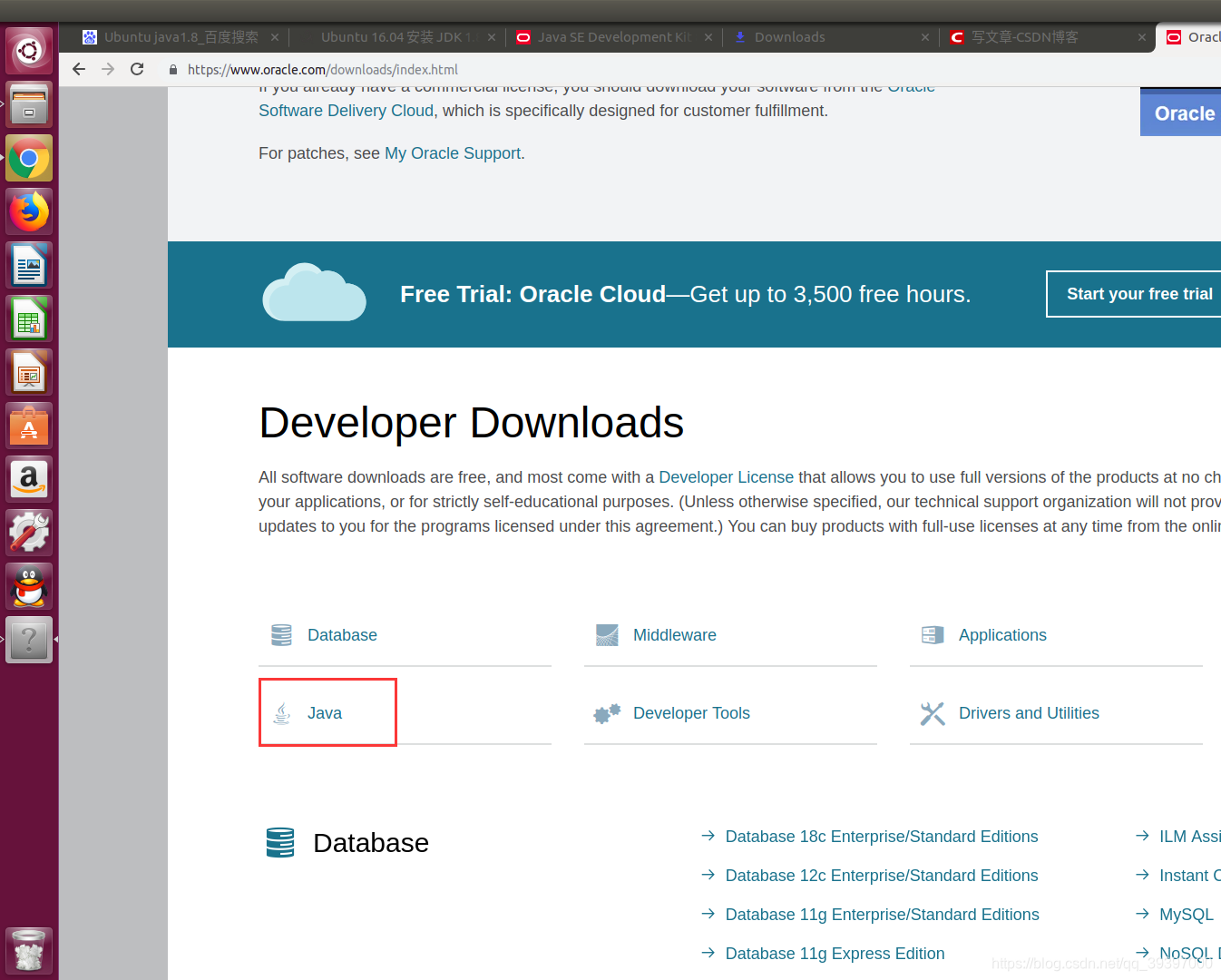Viewport: 1221px width, 980px height.
Task: Click the Oracle Cloud icon in banner
Action: pyautogui.click(x=314, y=292)
